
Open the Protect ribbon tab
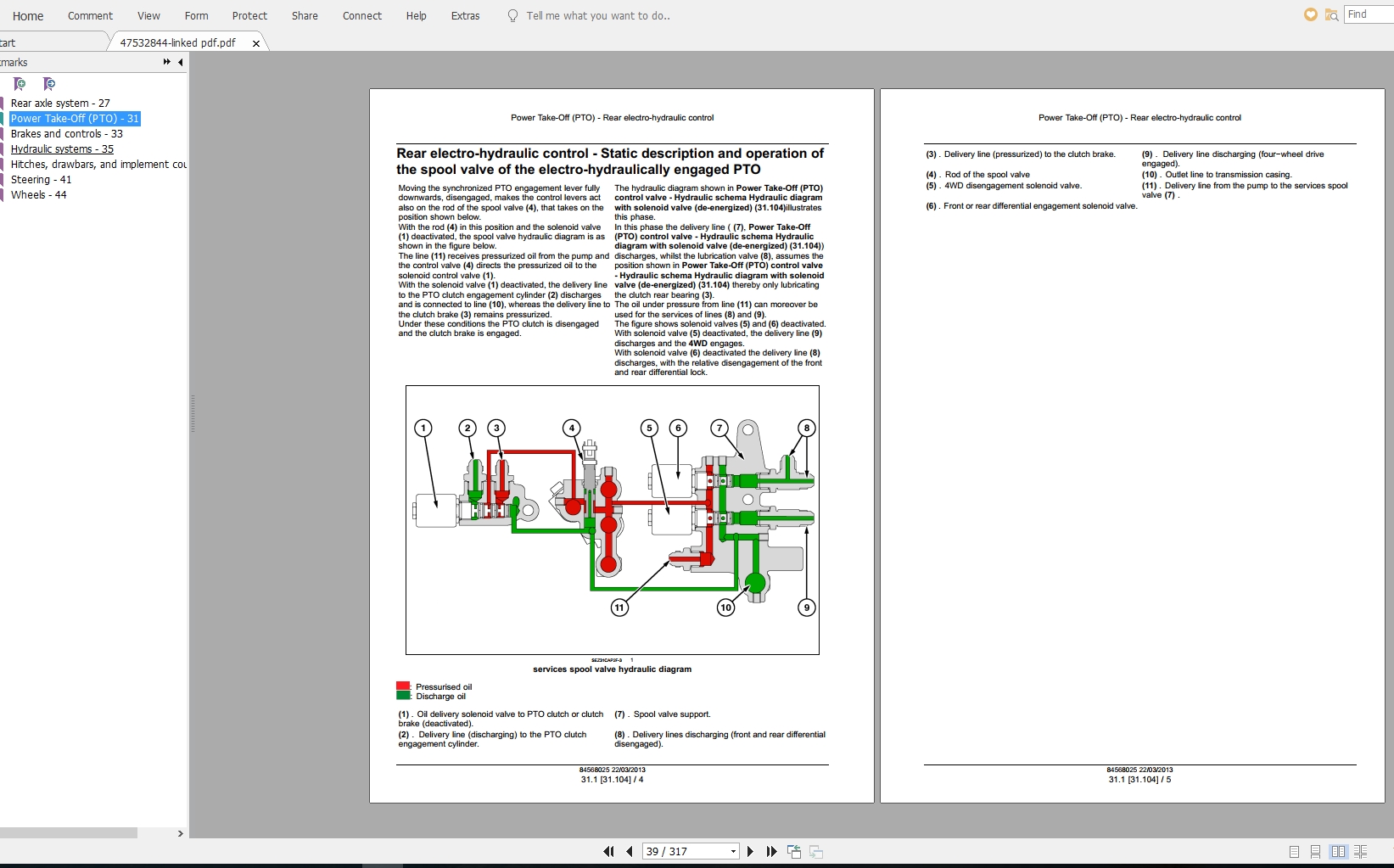tap(249, 15)
